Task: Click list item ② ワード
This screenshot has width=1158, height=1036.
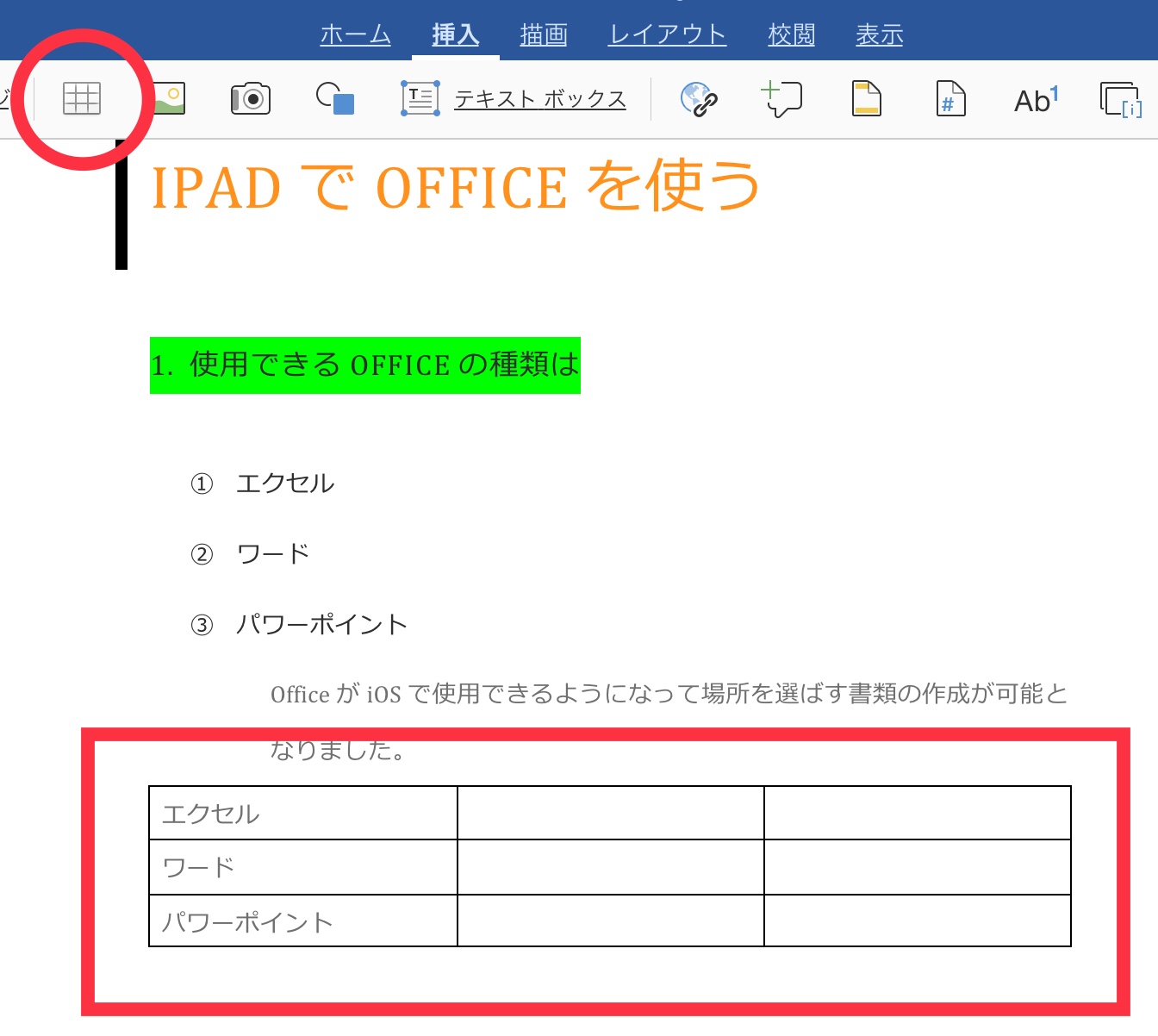Action: point(250,554)
